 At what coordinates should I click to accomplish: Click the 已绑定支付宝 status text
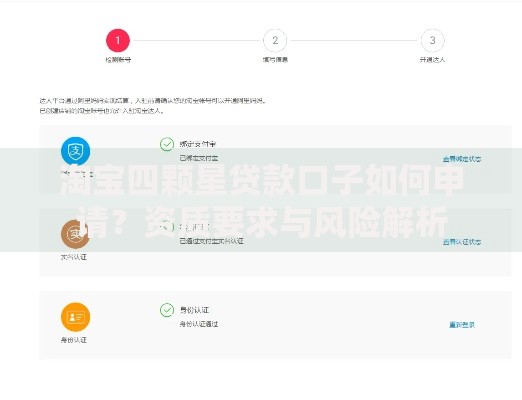click(199, 158)
